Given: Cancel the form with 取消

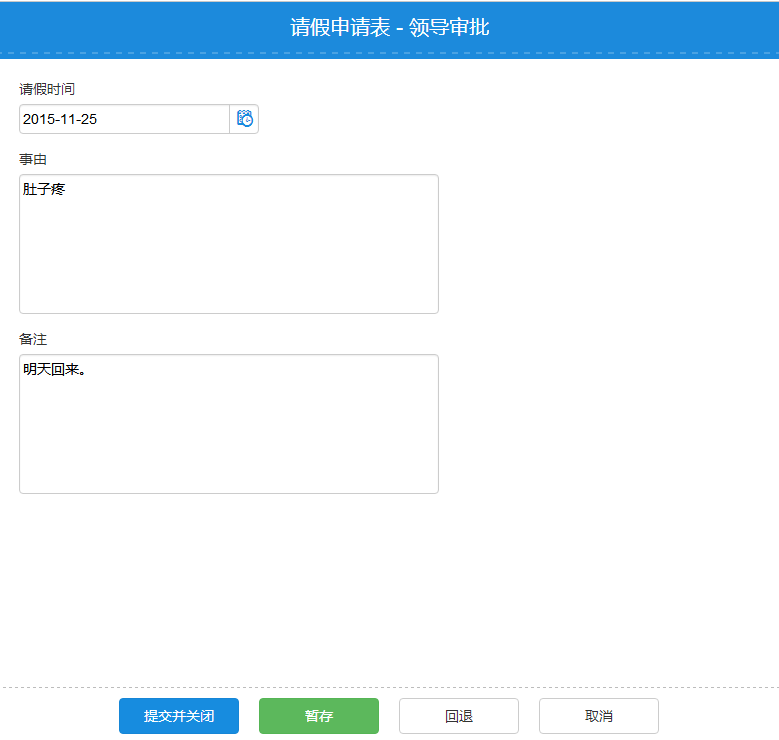Looking at the screenshot, I should pyautogui.click(x=598, y=716).
